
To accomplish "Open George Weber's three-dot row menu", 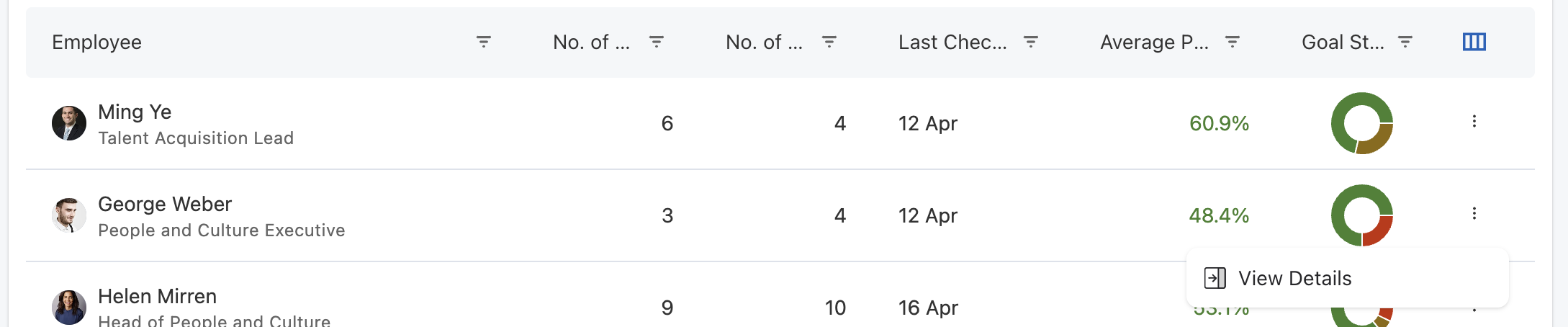I will tap(1474, 214).
